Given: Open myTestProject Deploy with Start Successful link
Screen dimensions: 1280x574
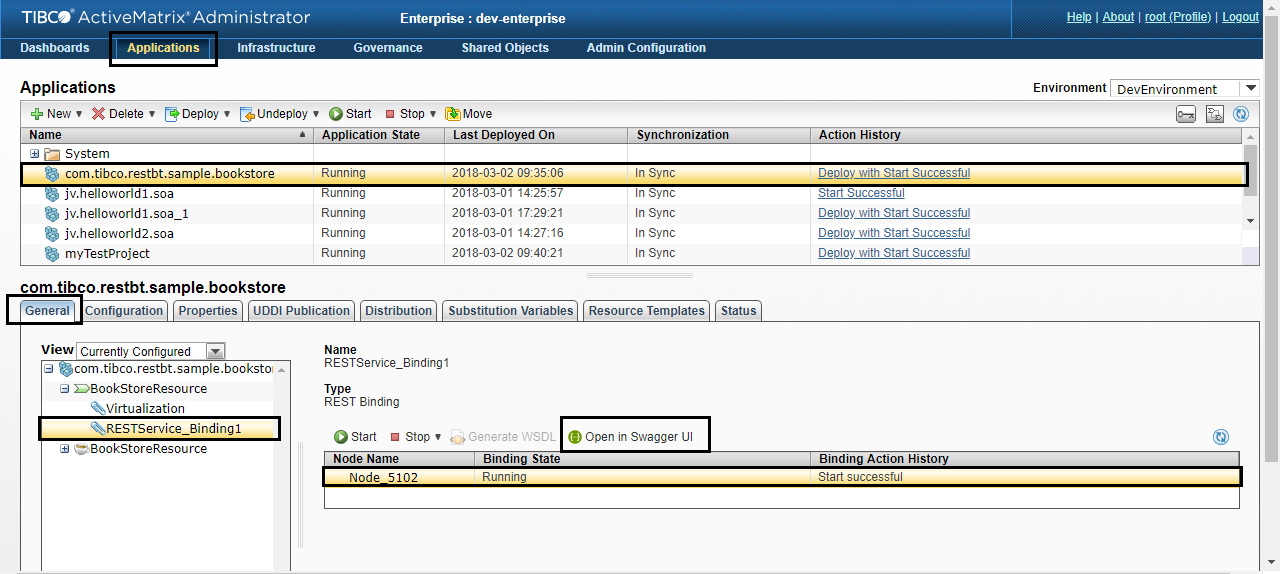Looking at the screenshot, I should coord(894,253).
